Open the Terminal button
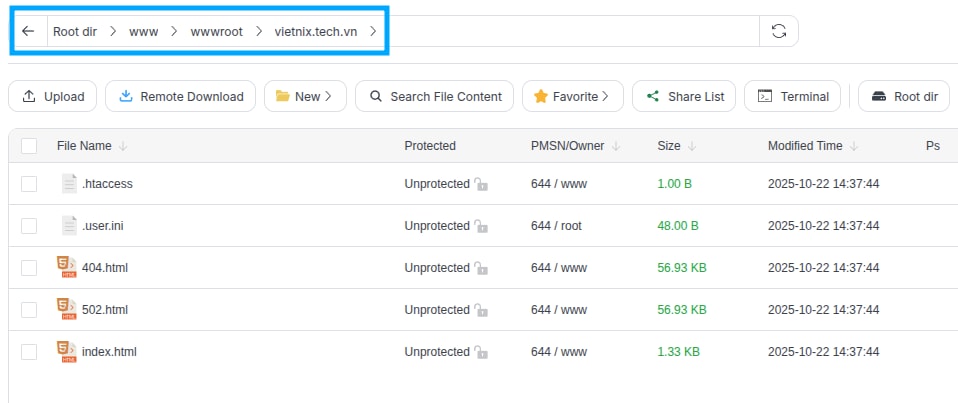This screenshot has height=403, width=958. click(793, 96)
